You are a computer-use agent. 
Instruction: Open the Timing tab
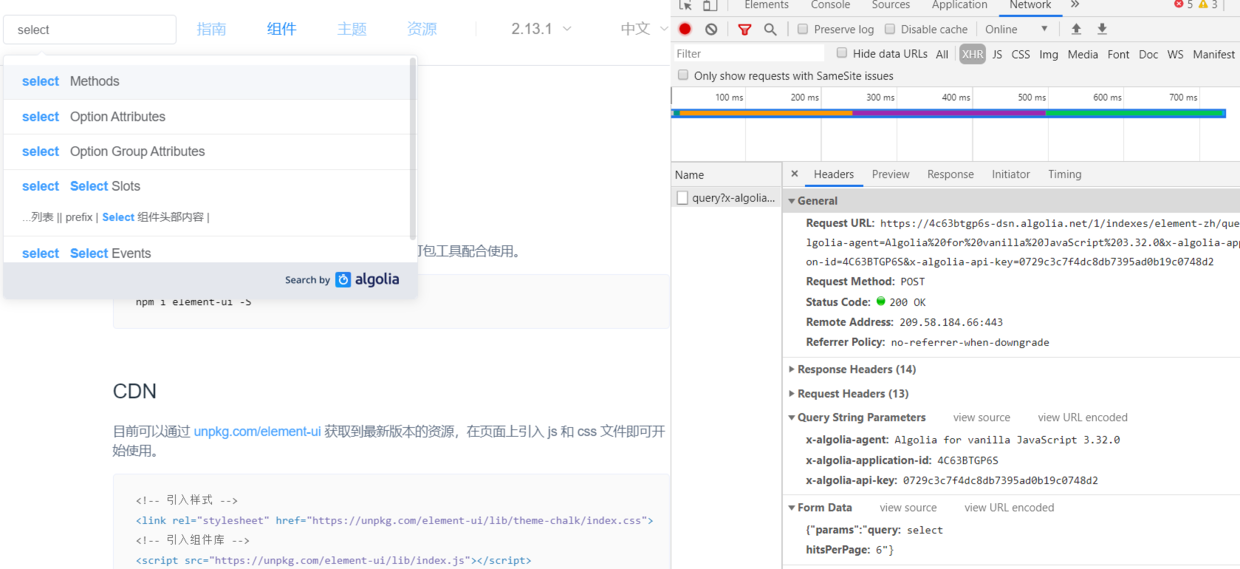tap(1064, 174)
